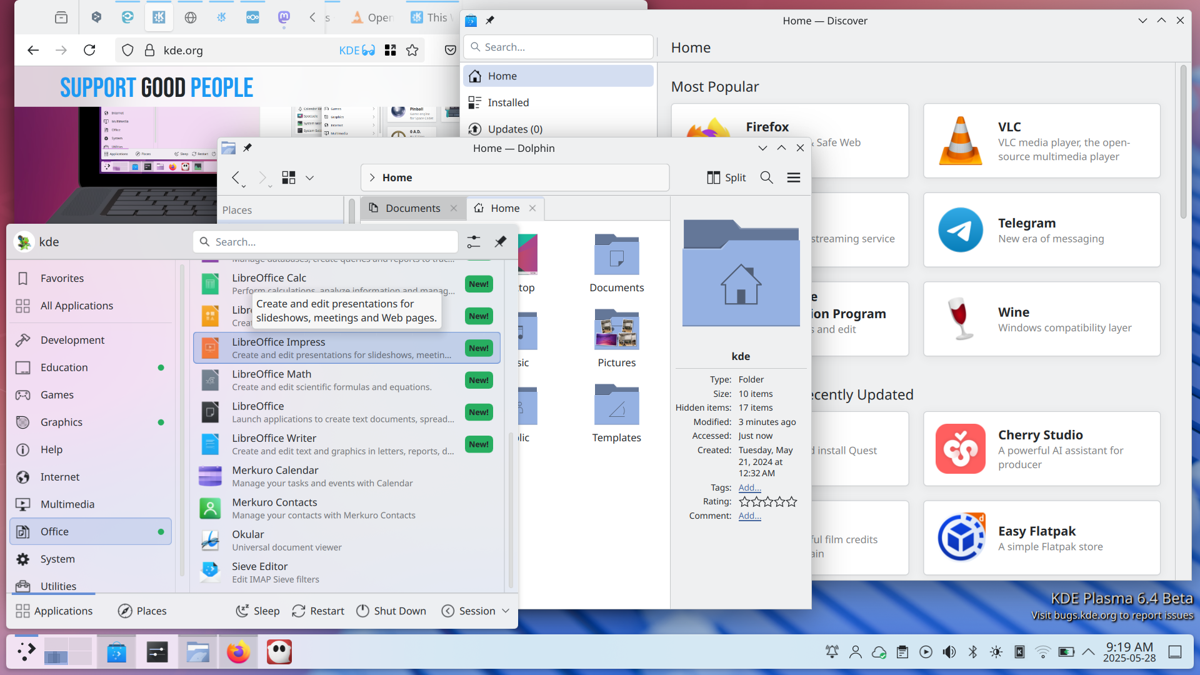Toggle Split view in Dolphin
Screen dimensions: 1200x675
[x=726, y=177]
